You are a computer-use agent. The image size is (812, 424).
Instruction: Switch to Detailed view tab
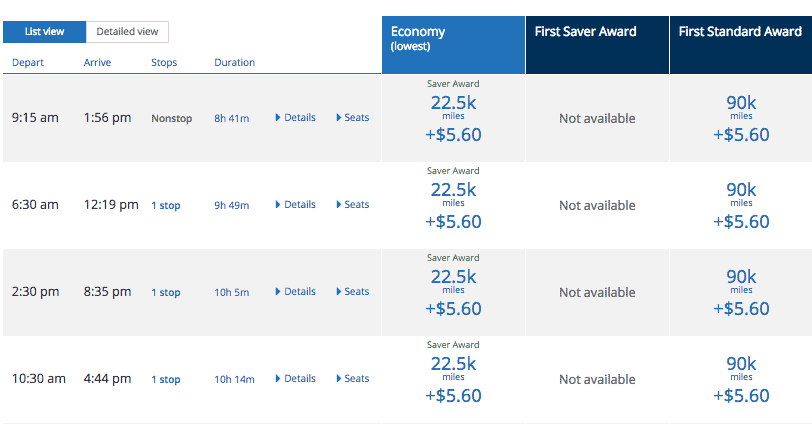click(x=127, y=32)
